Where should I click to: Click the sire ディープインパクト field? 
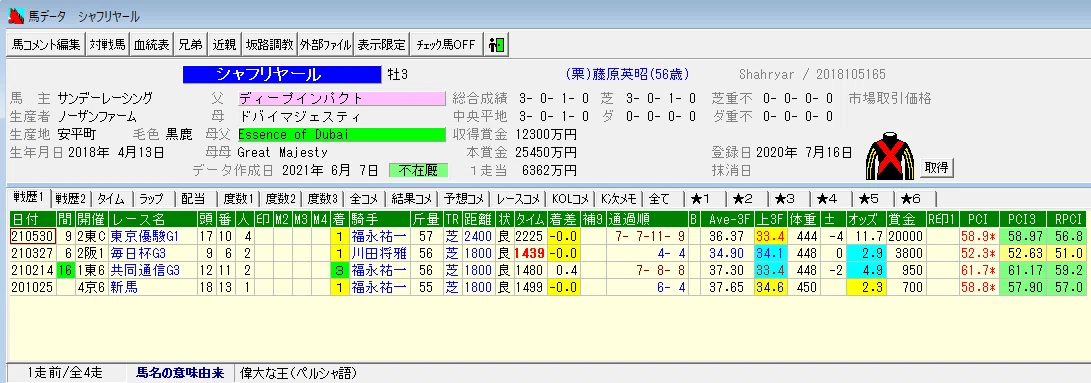pyautogui.click(x=341, y=98)
